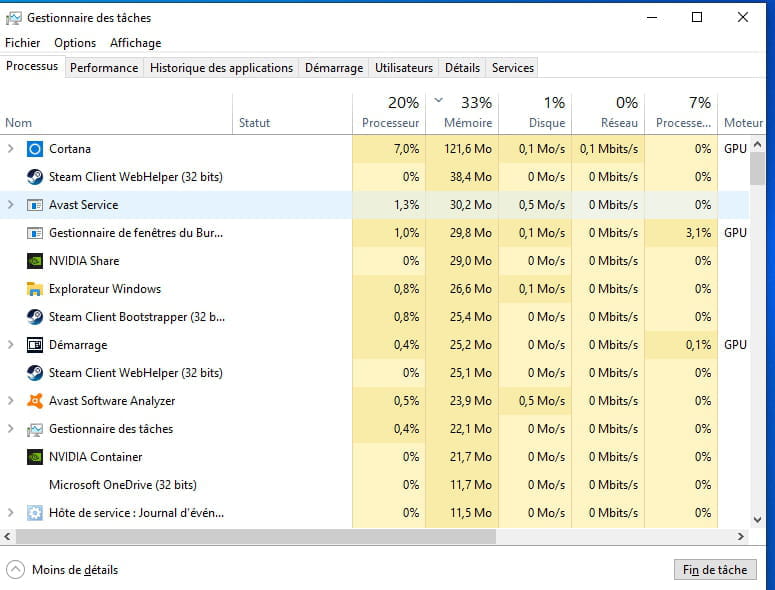
Task: Click the vertical scrollbar down arrow
Action: tap(757, 520)
